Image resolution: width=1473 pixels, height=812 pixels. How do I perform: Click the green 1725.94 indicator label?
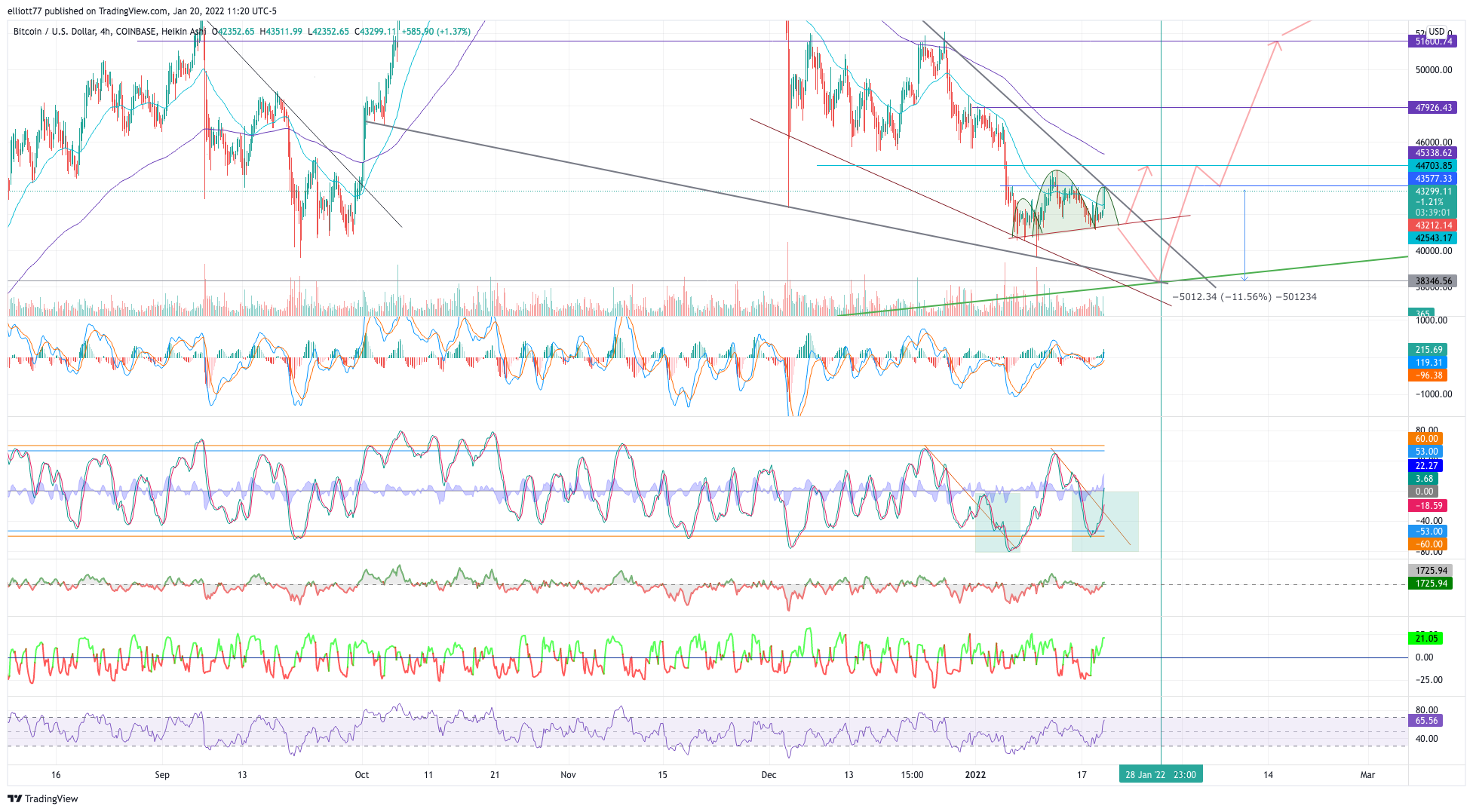(x=1430, y=584)
